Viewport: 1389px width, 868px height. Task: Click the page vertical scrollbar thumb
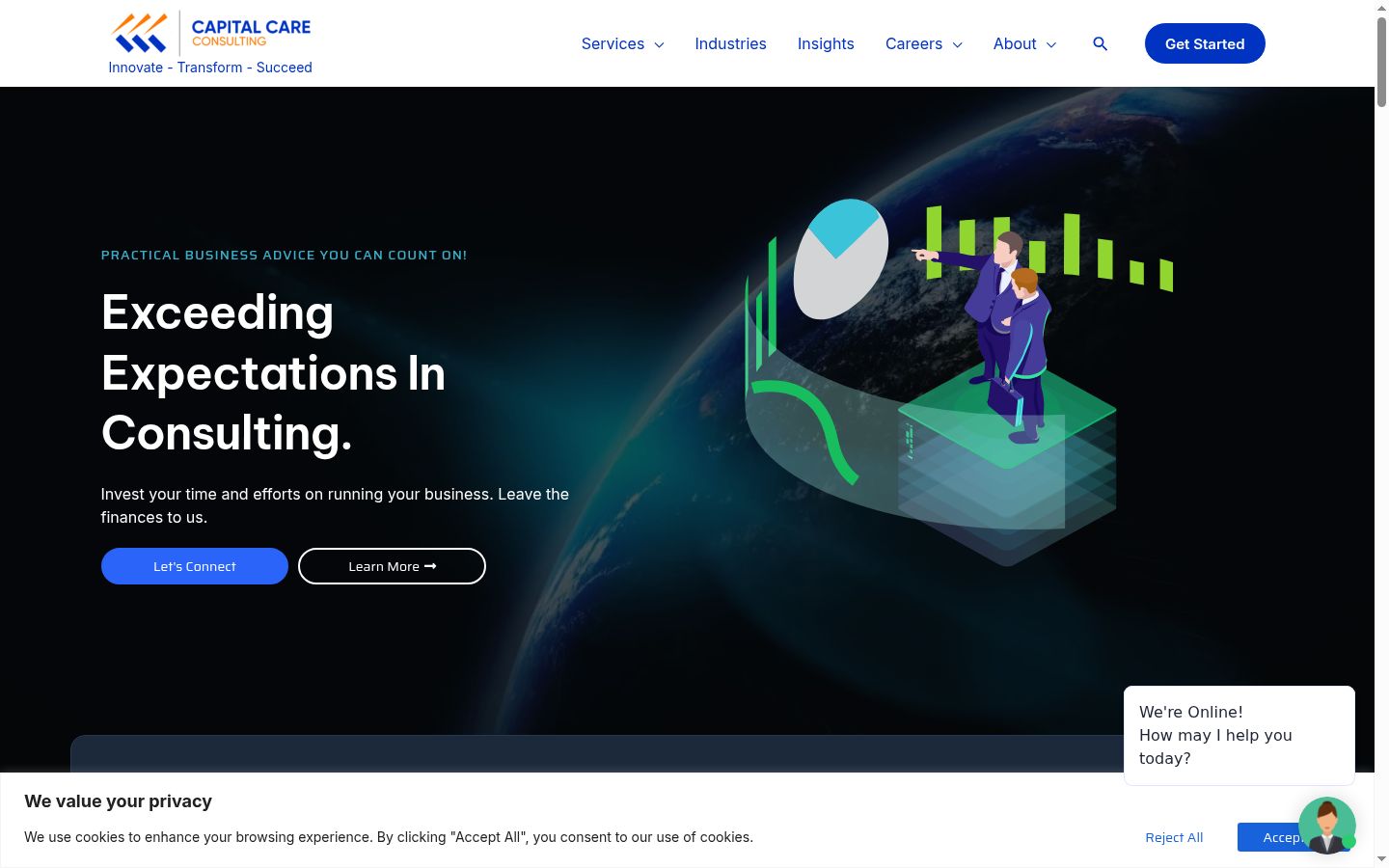tap(1381, 60)
